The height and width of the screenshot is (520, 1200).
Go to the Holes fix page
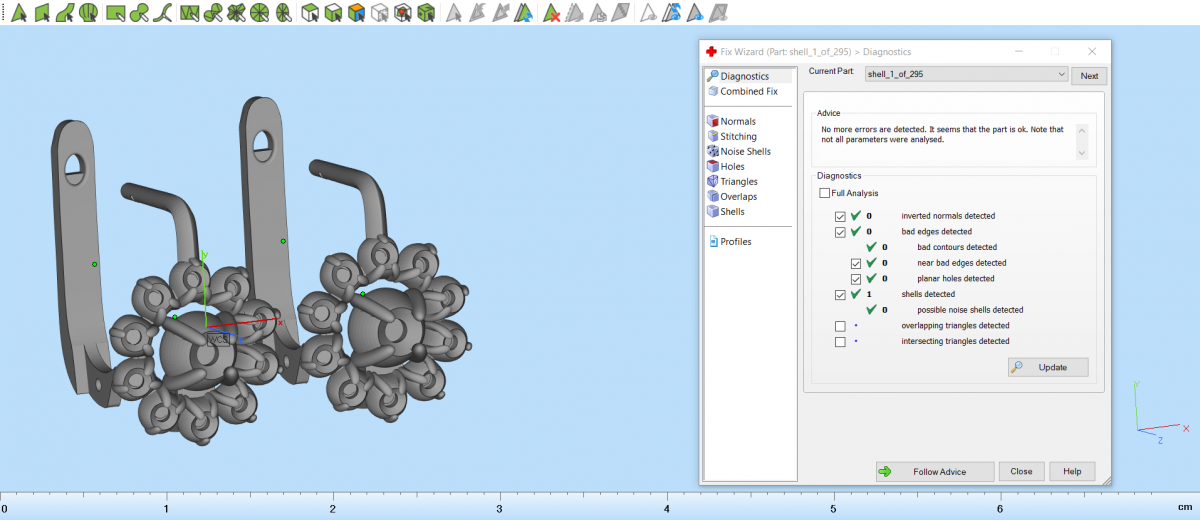(732, 167)
